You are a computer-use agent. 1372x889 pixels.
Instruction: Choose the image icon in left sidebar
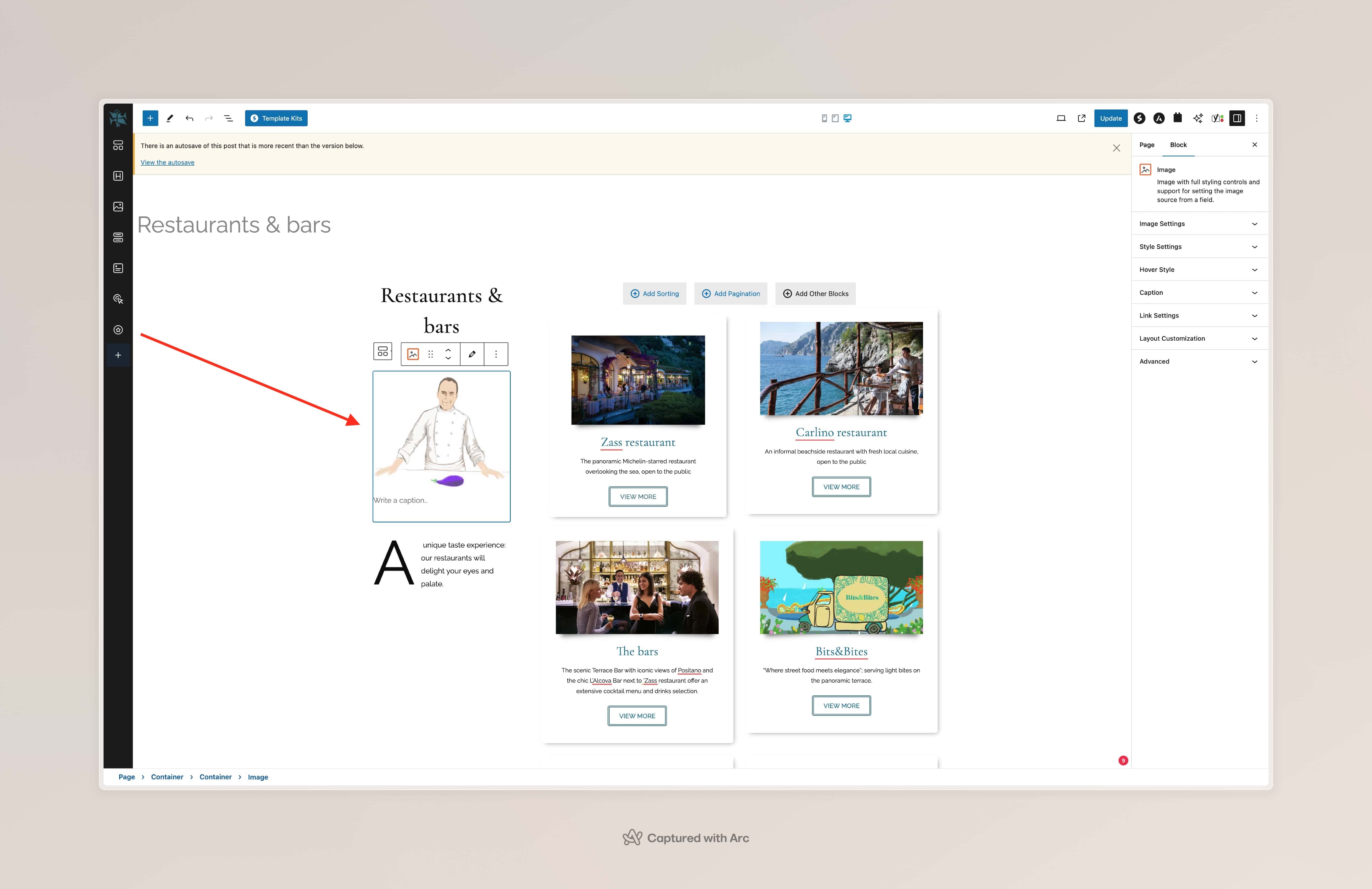pyautogui.click(x=118, y=206)
